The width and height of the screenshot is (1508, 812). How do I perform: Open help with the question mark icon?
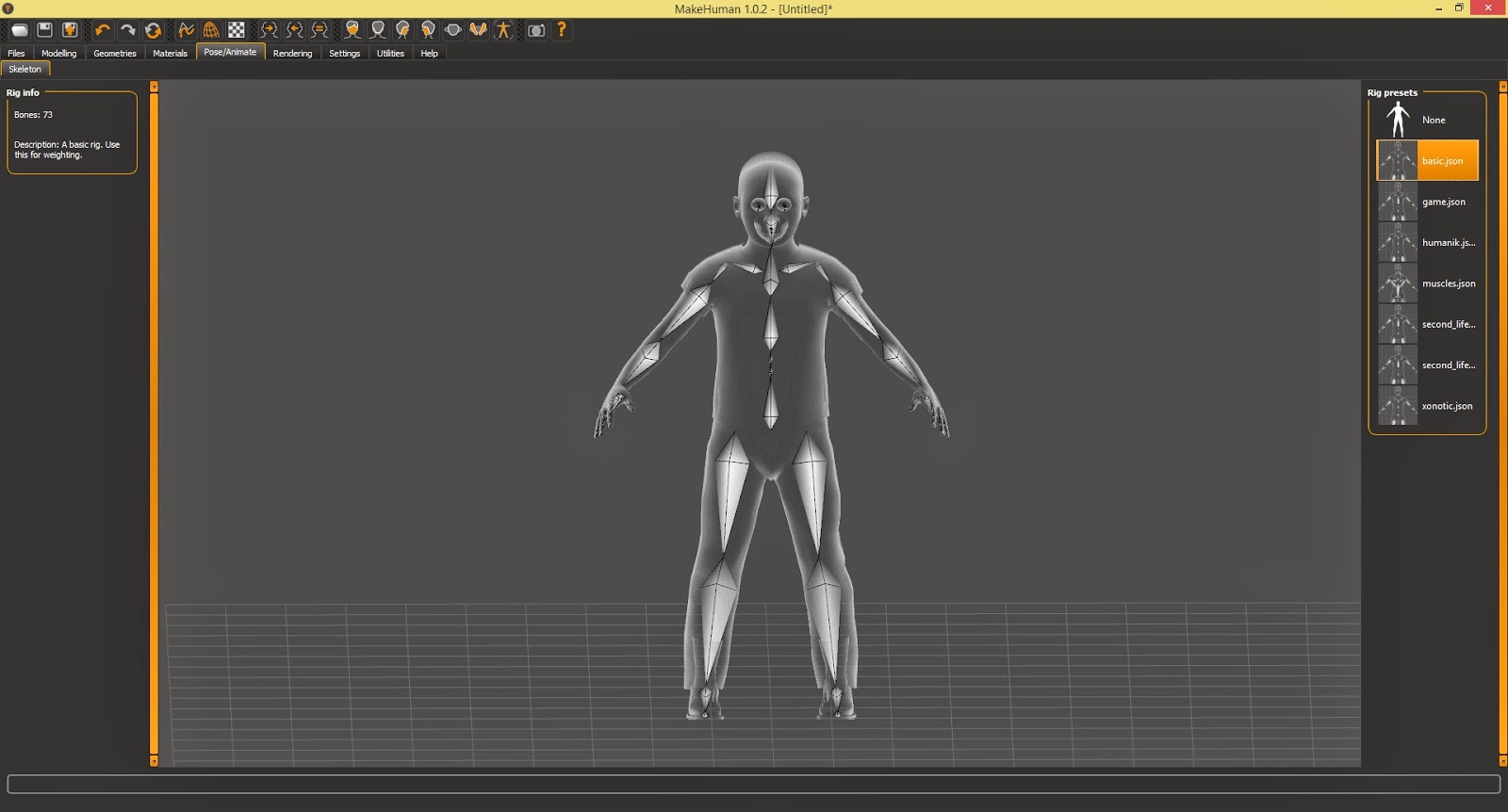tap(562, 30)
